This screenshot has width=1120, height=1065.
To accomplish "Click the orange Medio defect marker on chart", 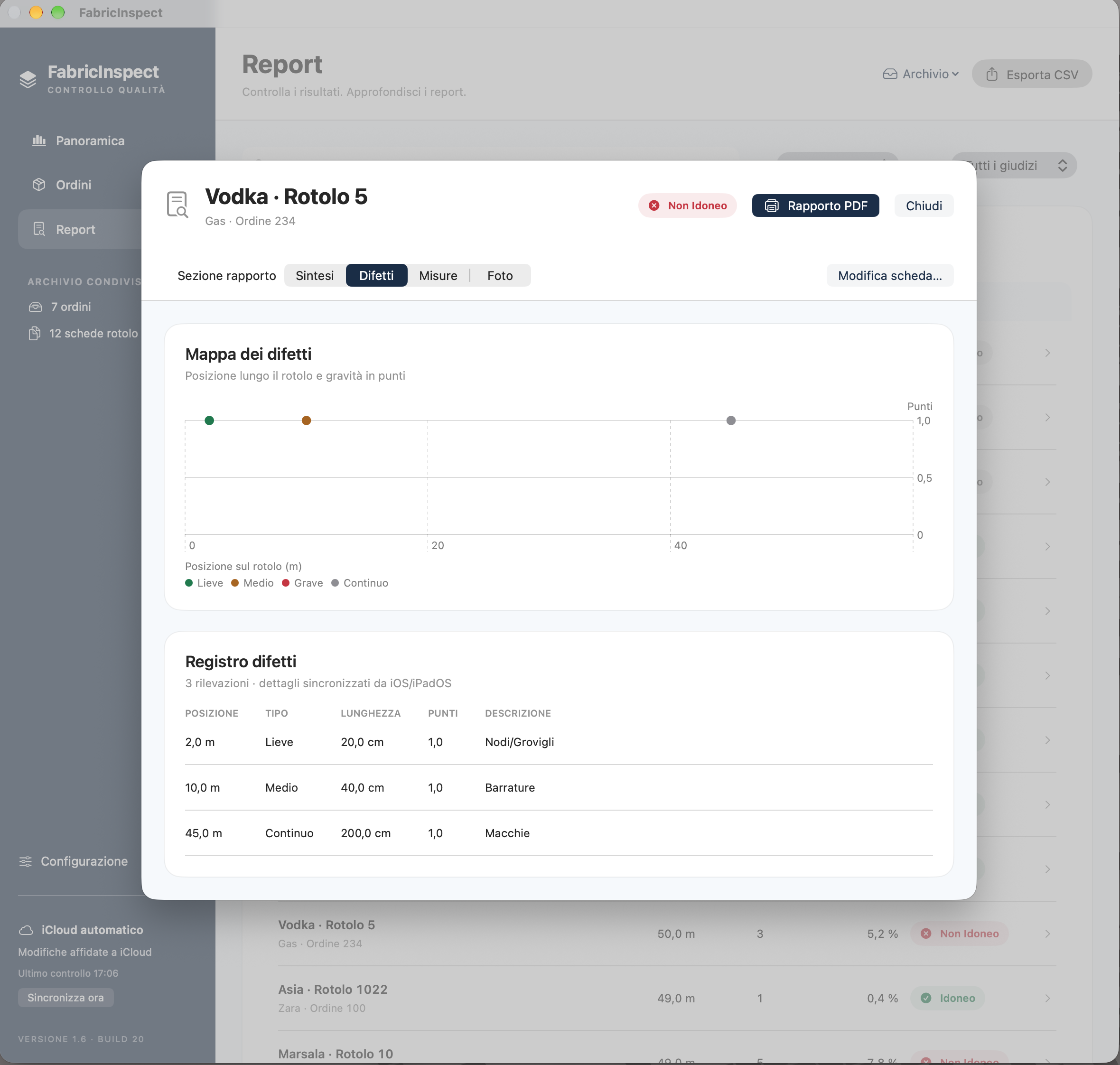I will tap(307, 420).
